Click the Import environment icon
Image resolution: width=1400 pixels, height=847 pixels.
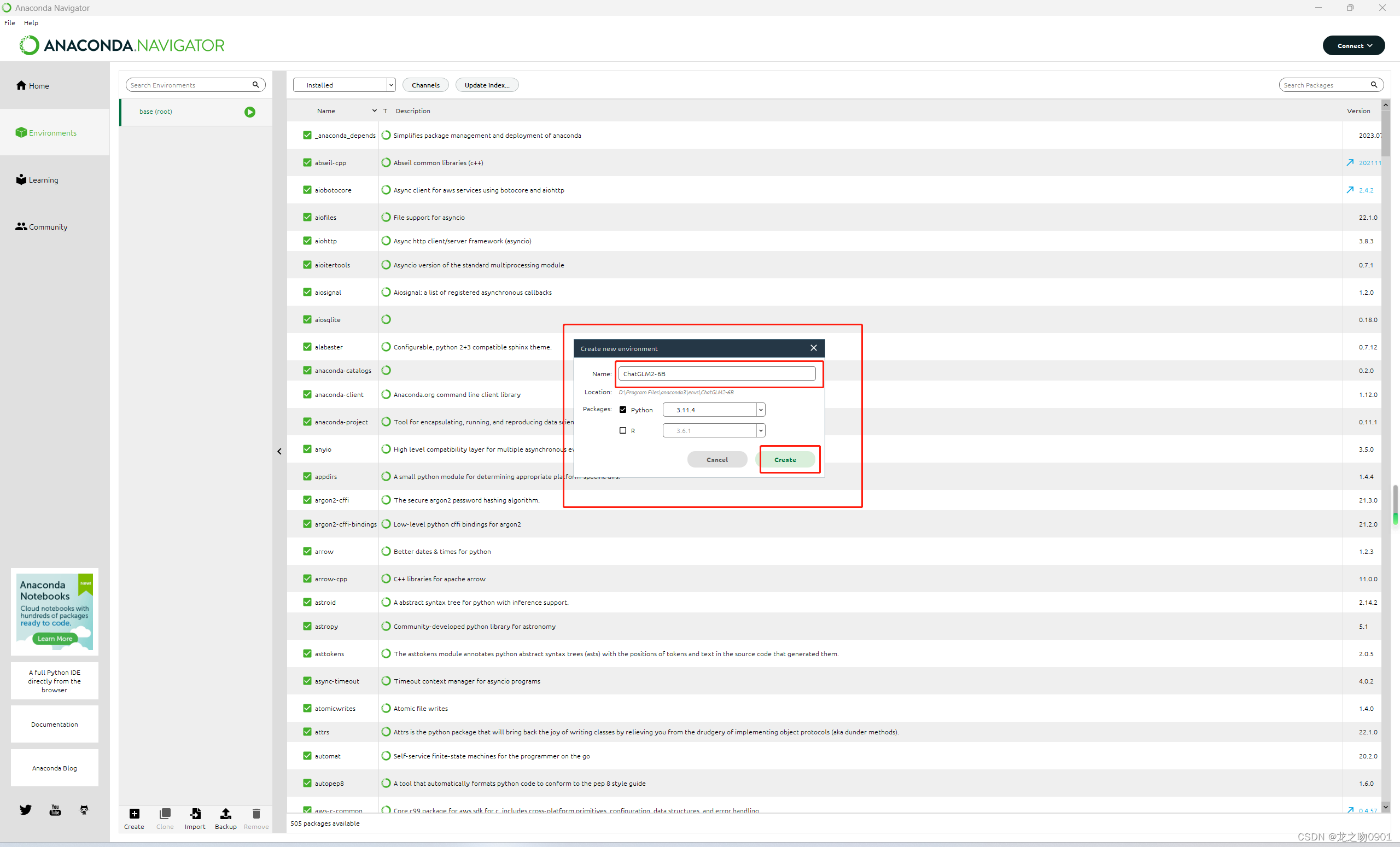(195, 814)
